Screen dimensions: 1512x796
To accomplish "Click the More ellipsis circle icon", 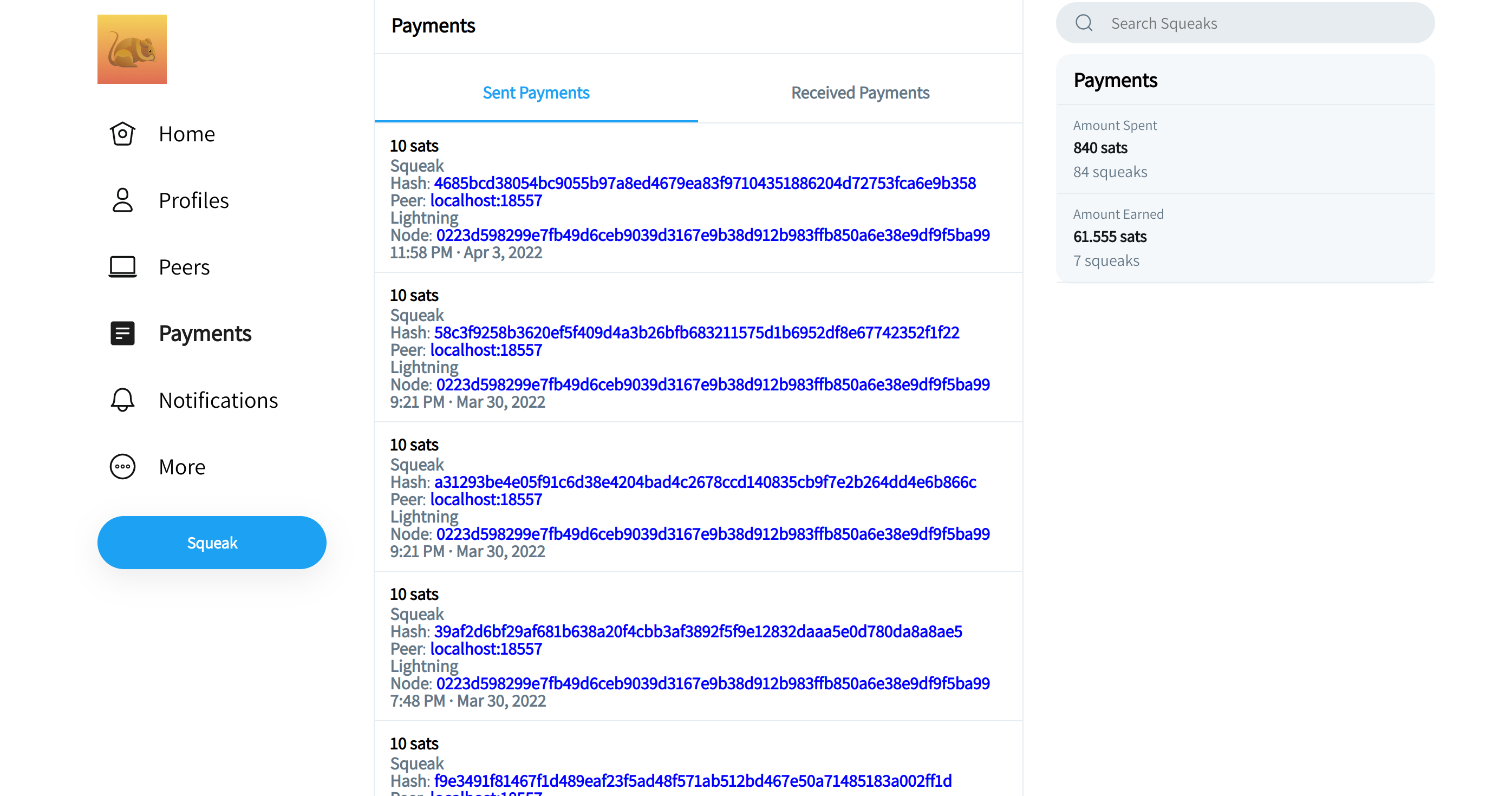I will (123, 467).
